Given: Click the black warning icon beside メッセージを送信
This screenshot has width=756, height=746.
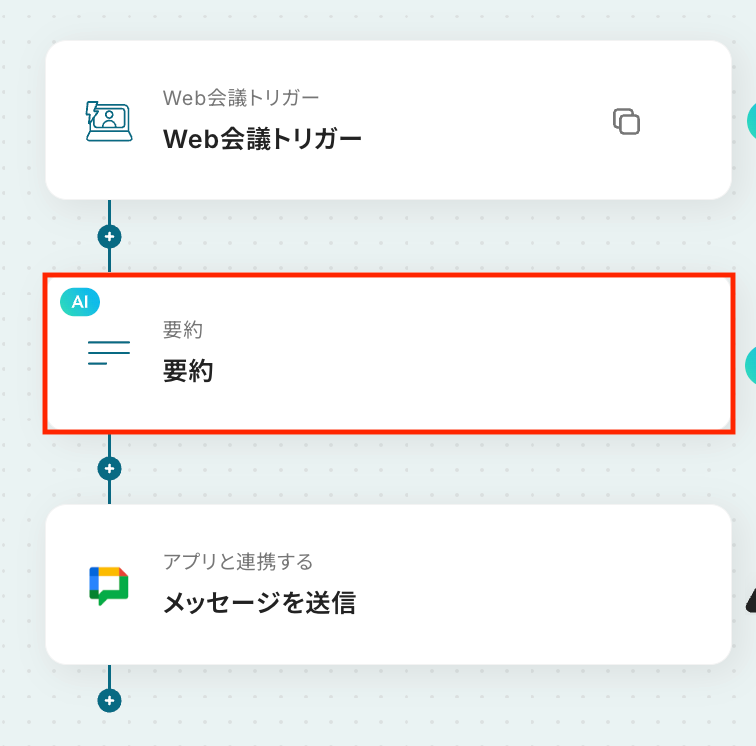Looking at the screenshot, I should click(751, 601).
